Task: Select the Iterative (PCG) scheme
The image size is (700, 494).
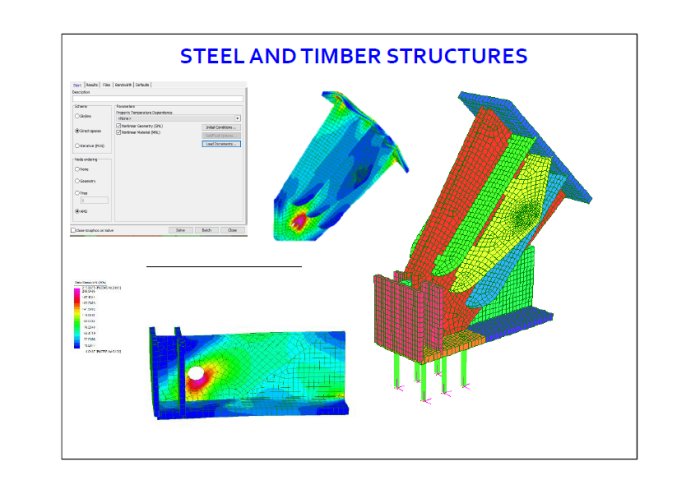Action: [78, 145]
